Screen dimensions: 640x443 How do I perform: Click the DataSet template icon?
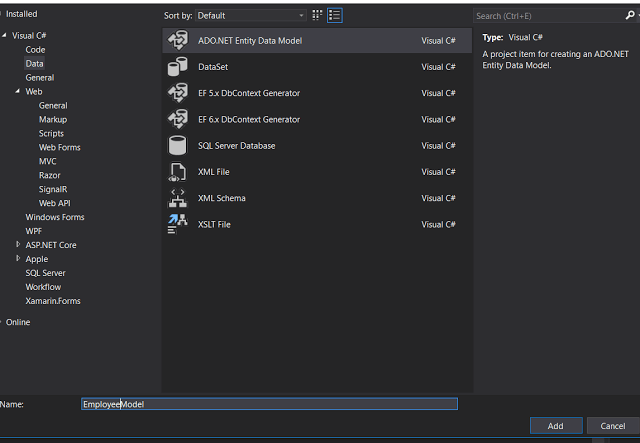(x=178, y=67)
